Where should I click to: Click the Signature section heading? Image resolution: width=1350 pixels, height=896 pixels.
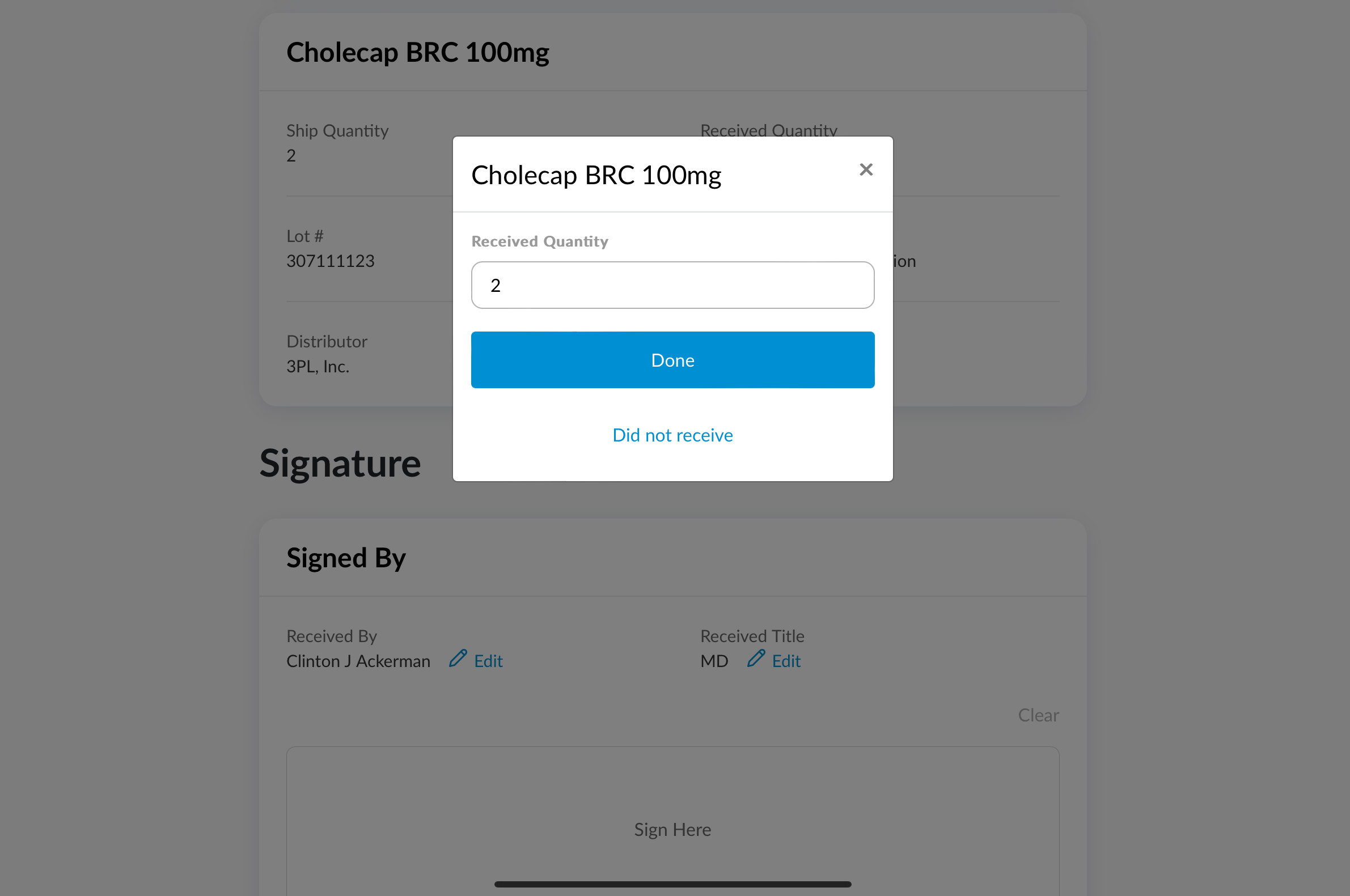340,463
